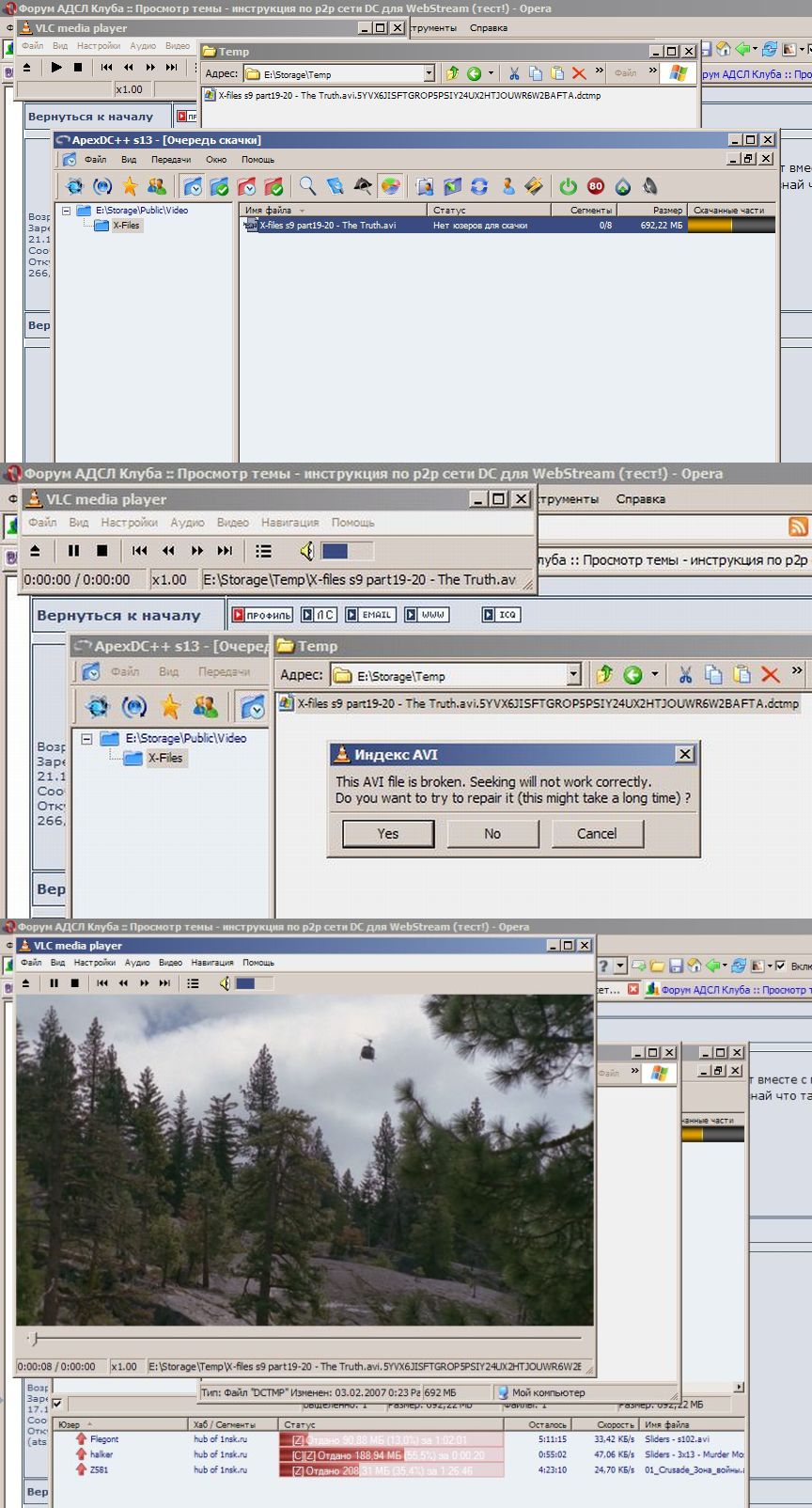
Task: Open address dropdown in Temp window behind AVI dialog
Action: coord(573,675)
